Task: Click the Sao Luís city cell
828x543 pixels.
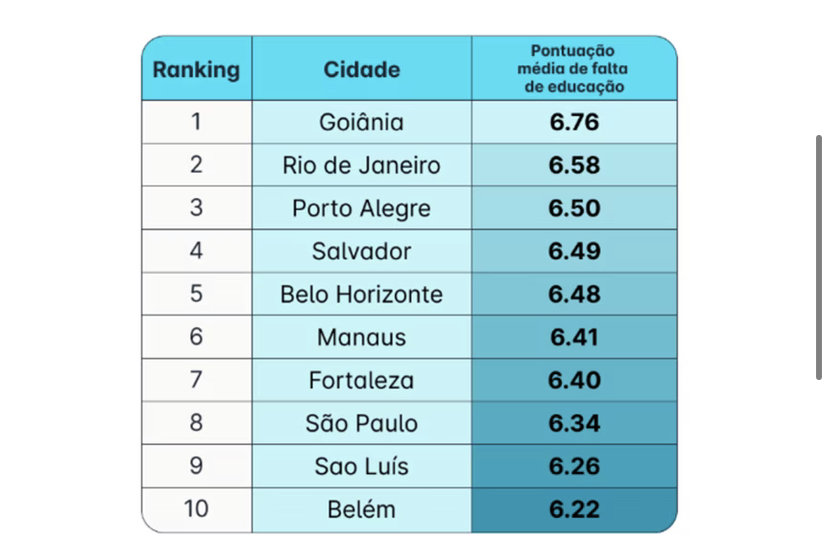Action: [361, 466]
